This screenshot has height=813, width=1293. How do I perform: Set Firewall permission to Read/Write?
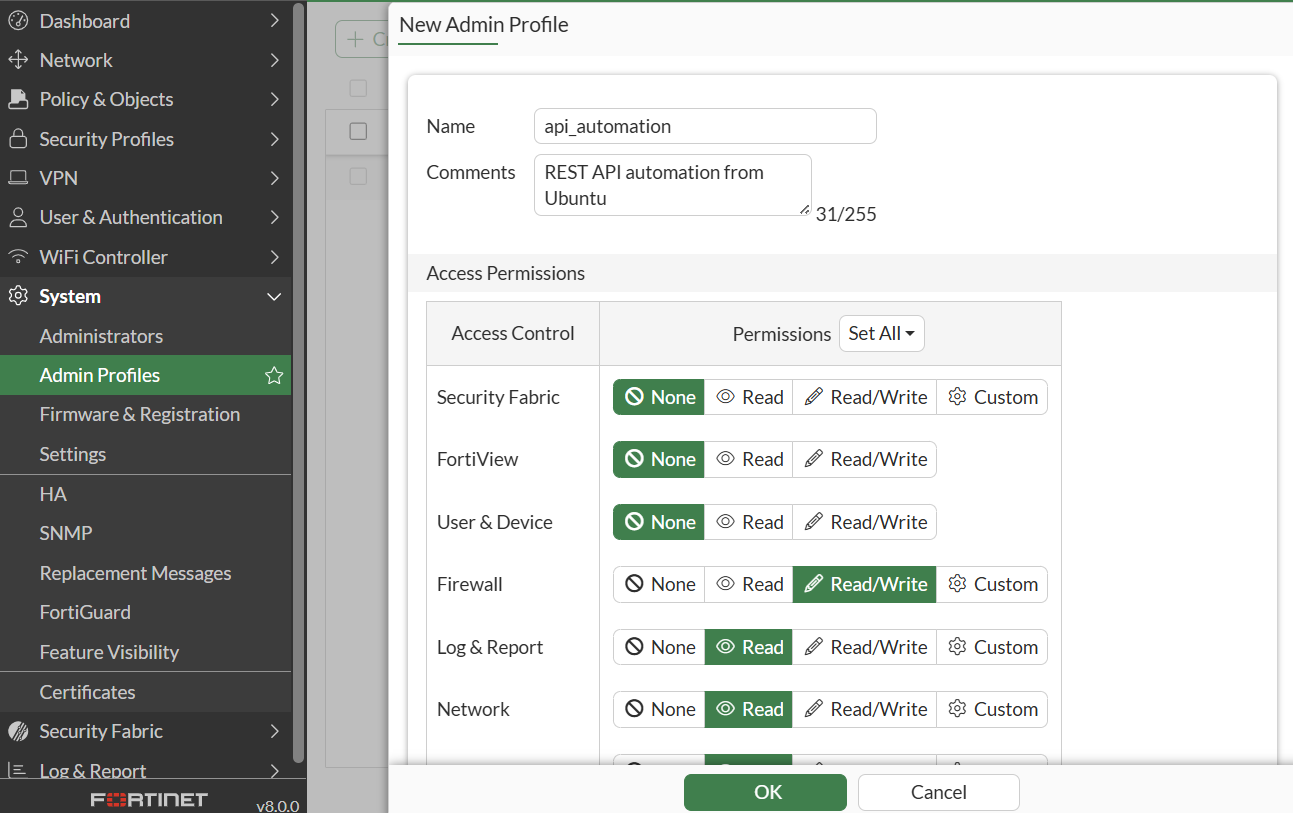click(x=865, y=584)
